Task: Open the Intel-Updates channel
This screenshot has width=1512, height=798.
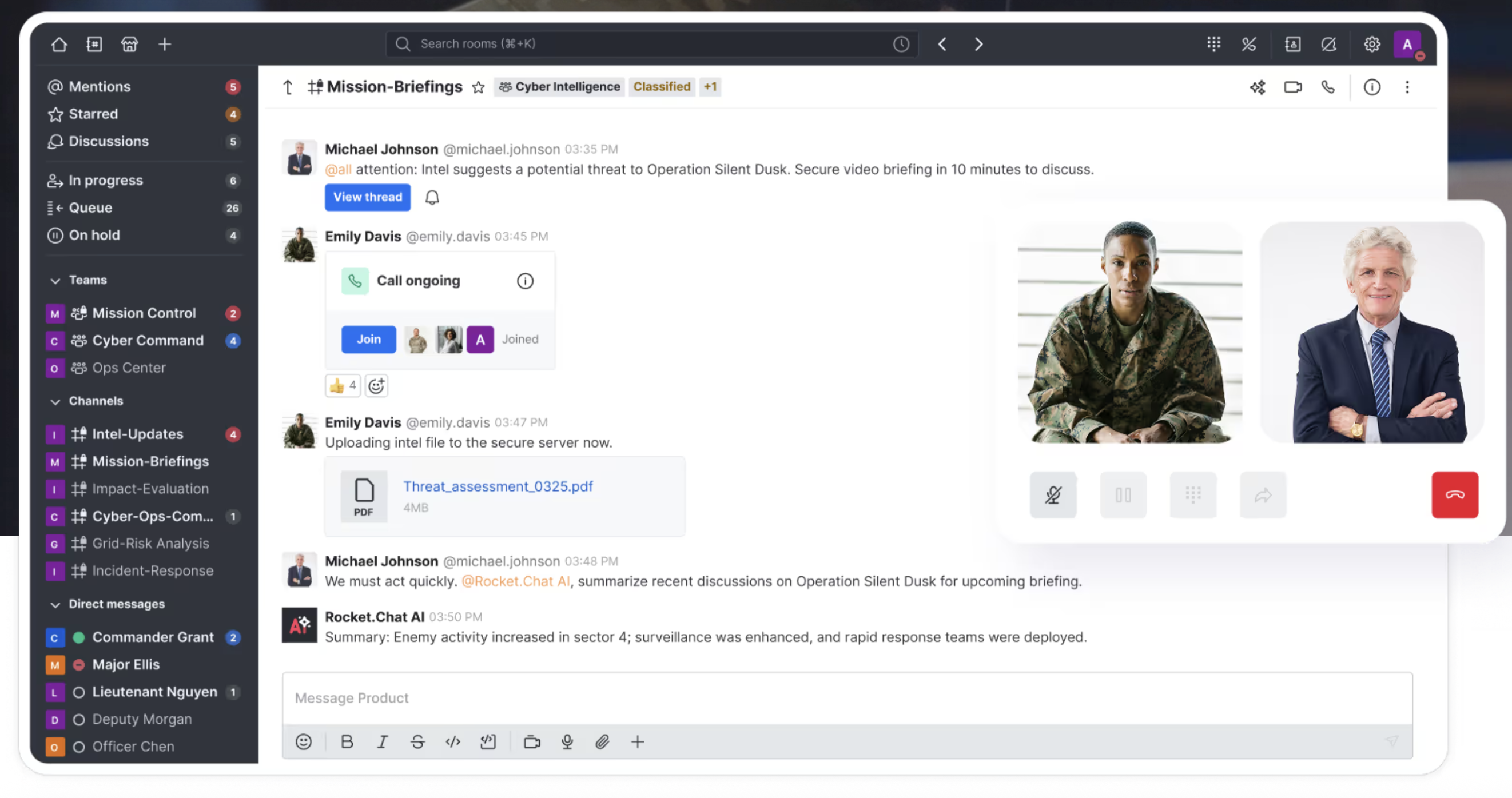Action: click(144, 434)
